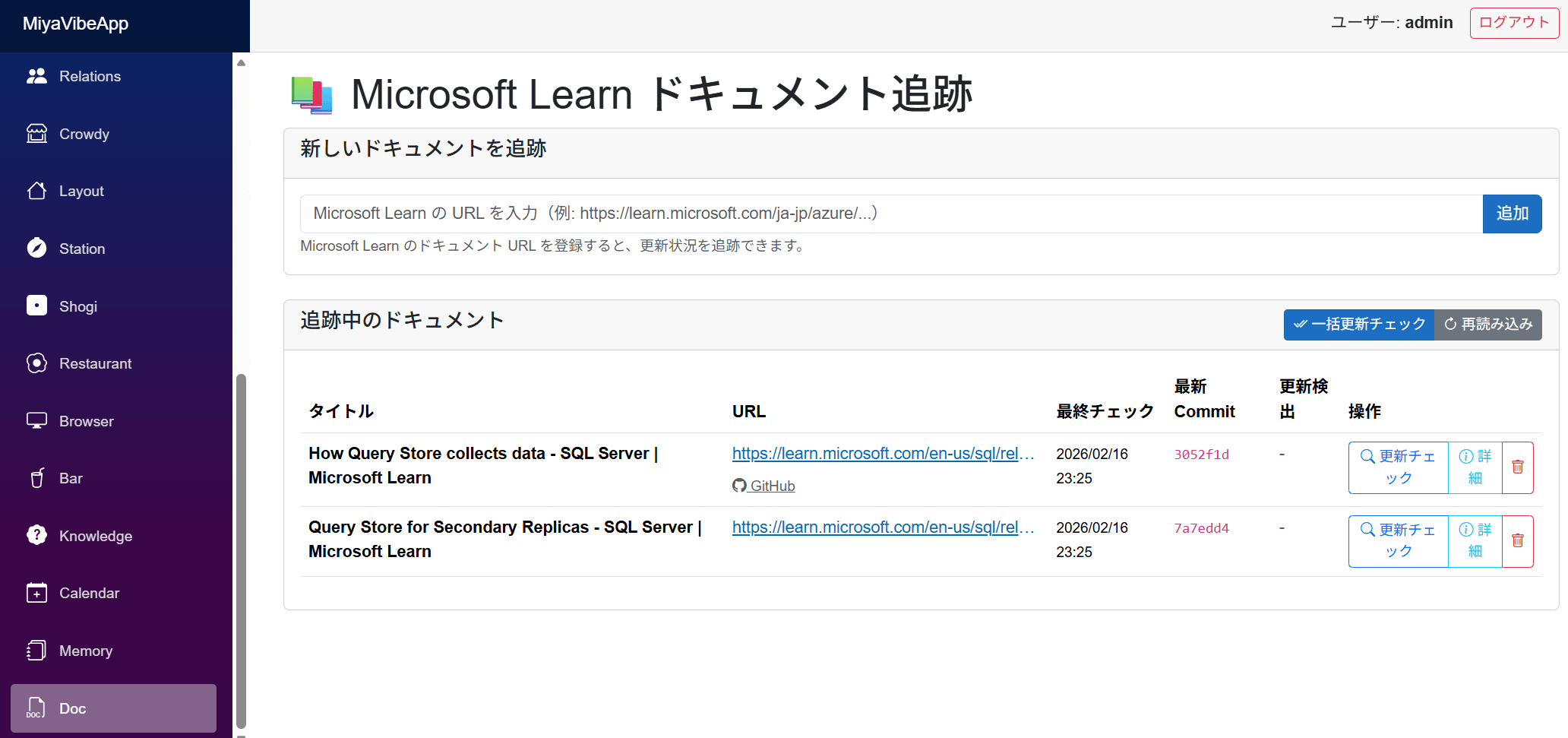Click the sidebar vertical scrollbar thumb

coord(241,551)
